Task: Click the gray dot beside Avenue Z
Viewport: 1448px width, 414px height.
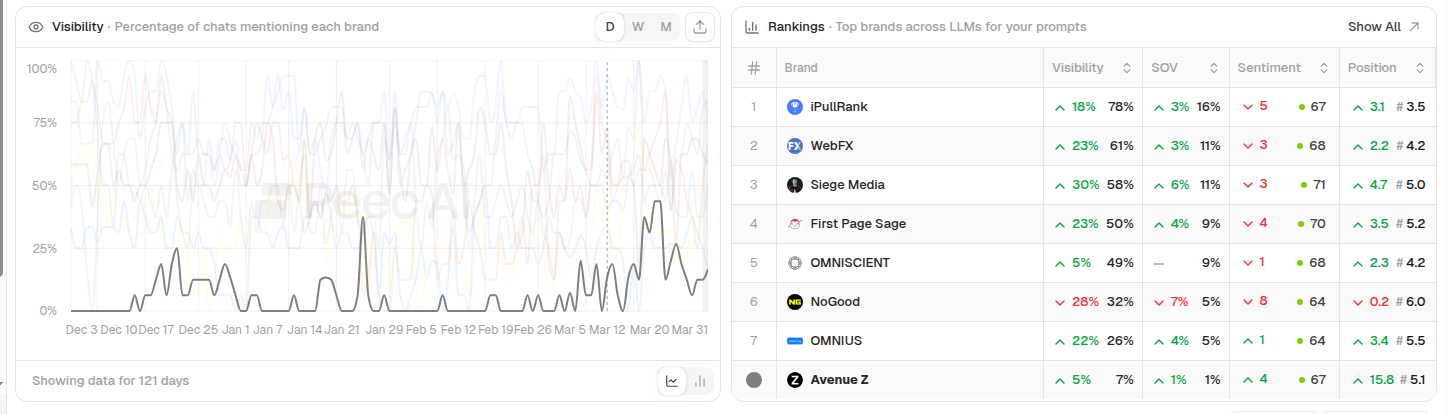Action: (x=754, y=380)
